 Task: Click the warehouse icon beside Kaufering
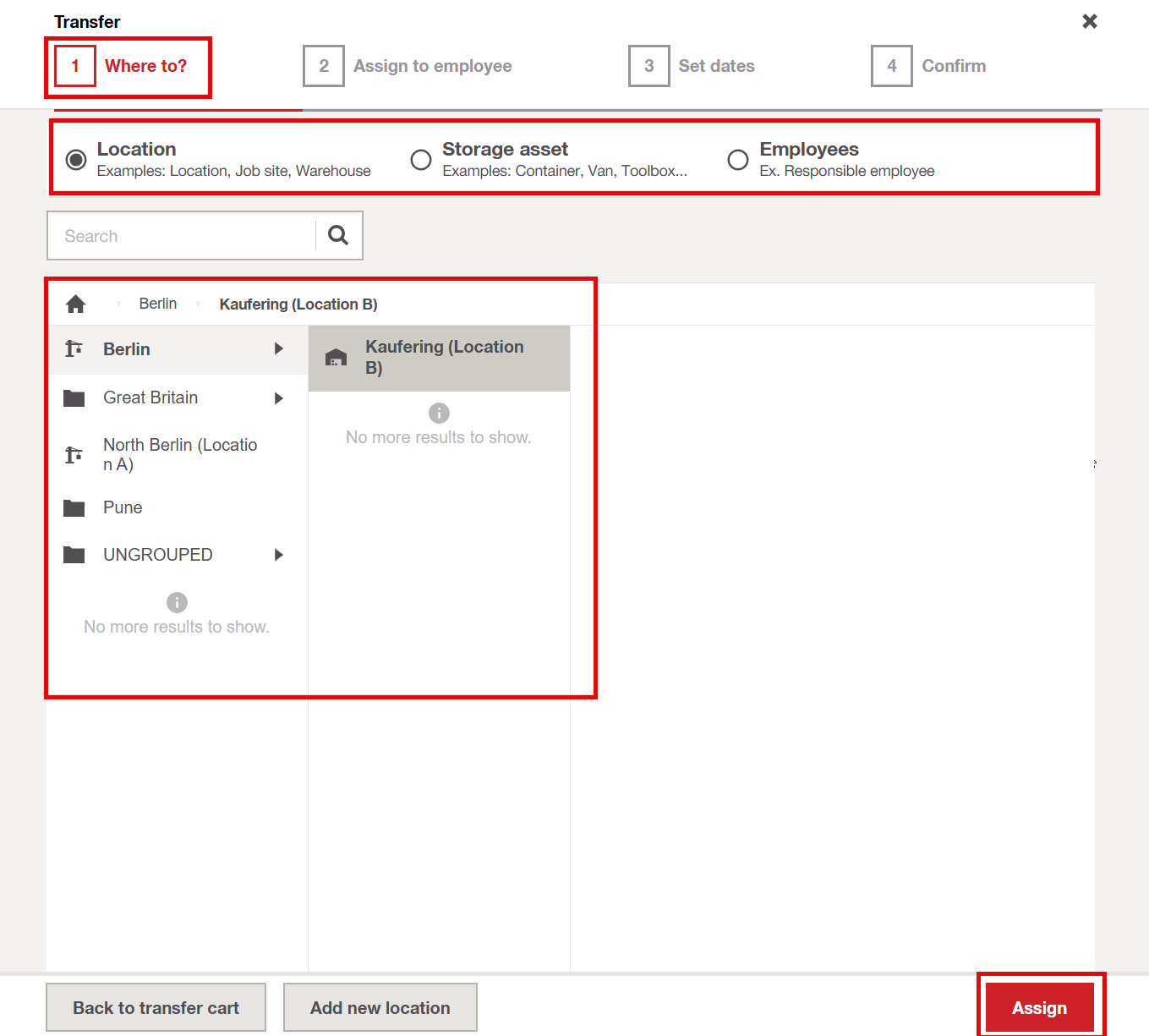coord(336,358)
